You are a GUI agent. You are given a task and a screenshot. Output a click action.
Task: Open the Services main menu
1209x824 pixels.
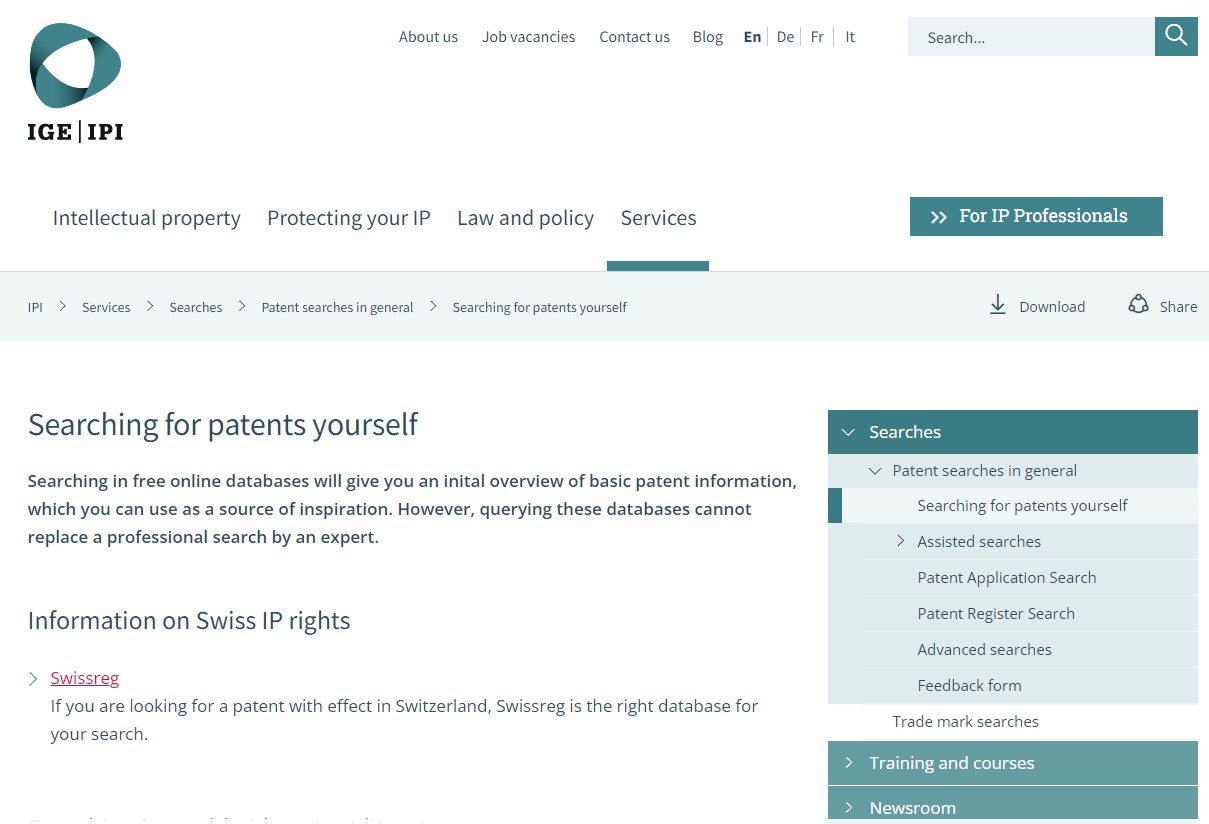pyautogui.click(x=658, y=218)
